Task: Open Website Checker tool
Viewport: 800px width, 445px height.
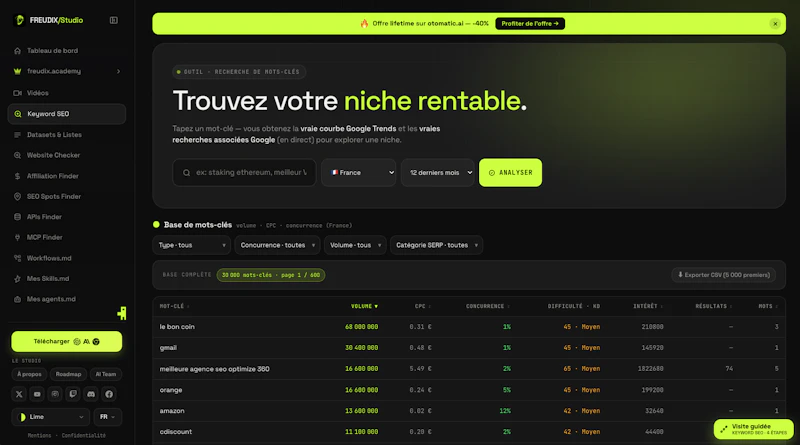Action: click(66, 155)
